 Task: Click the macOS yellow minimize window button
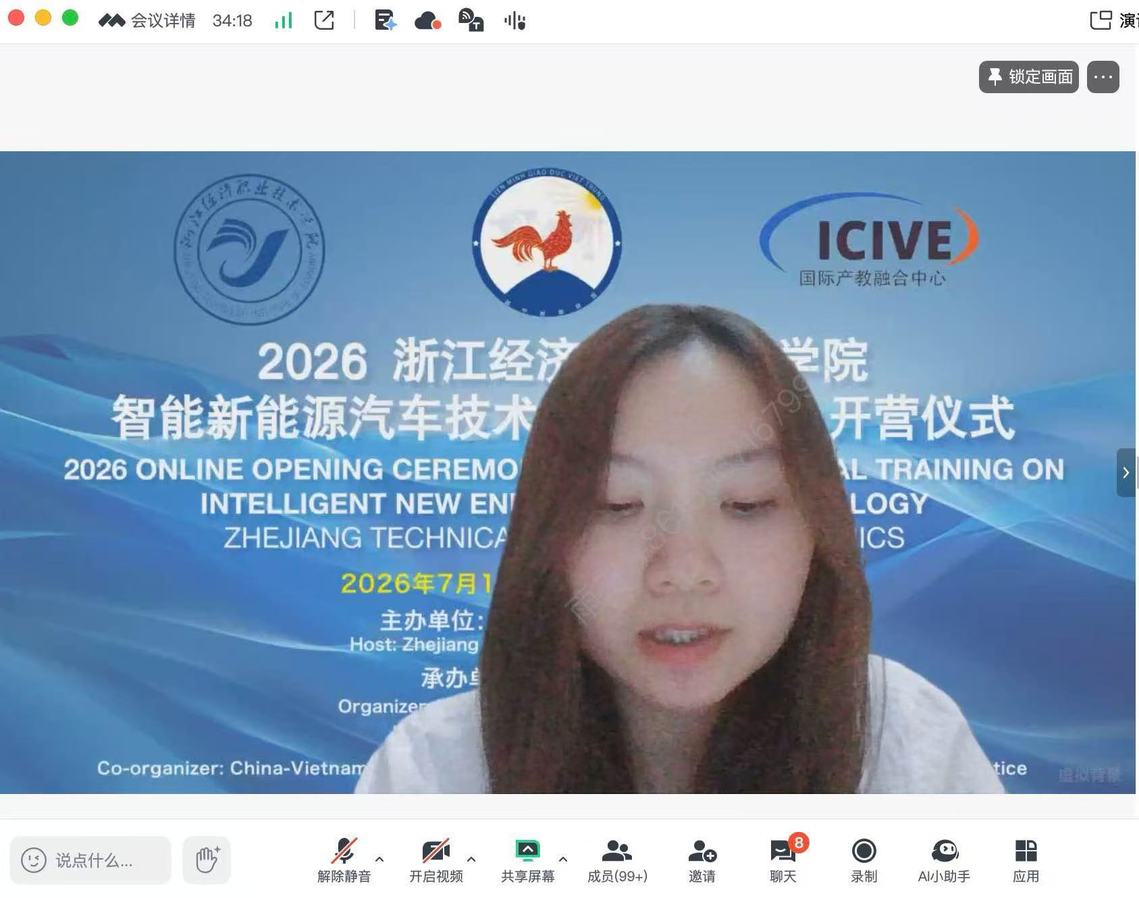(43, 18)
